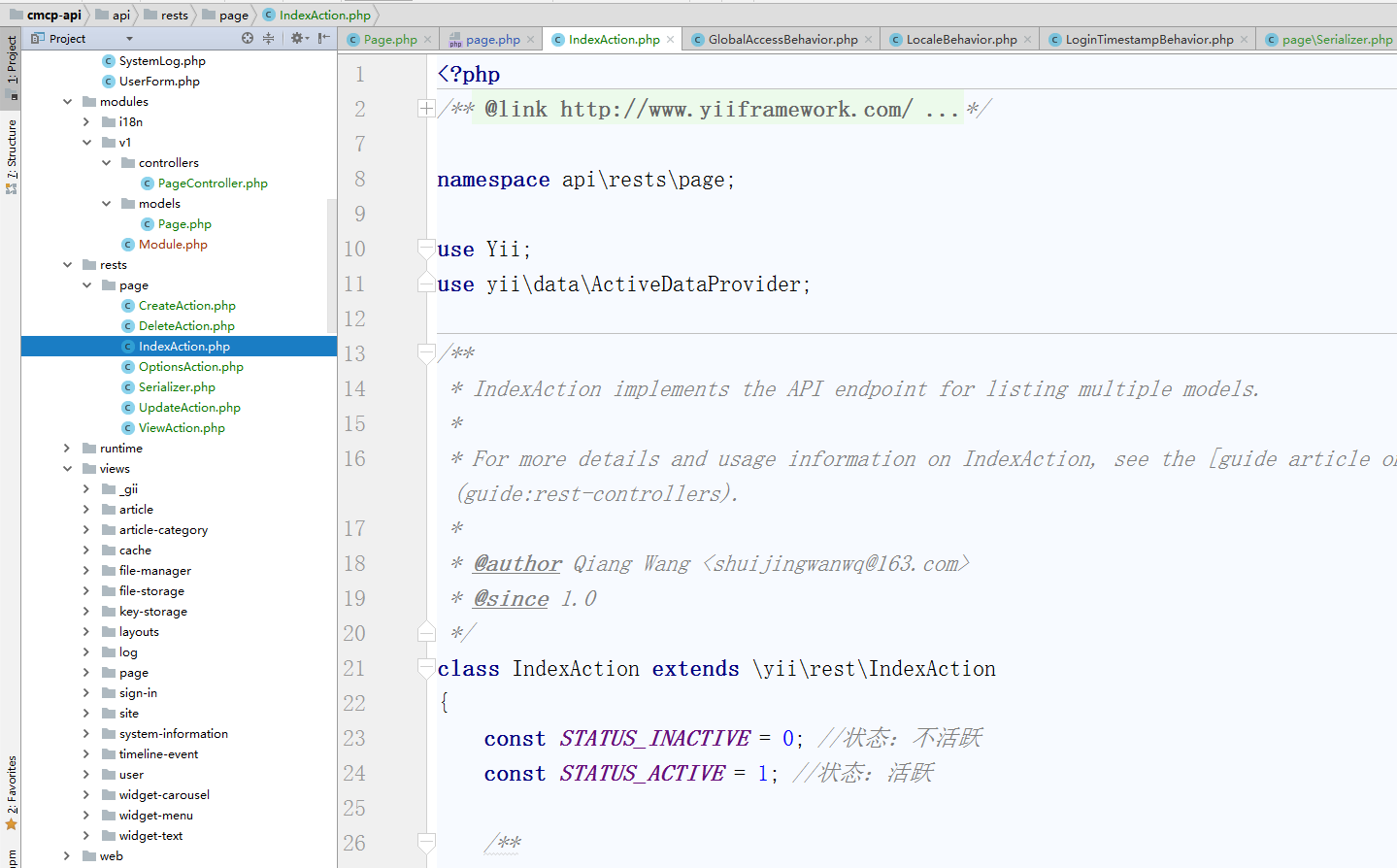1397x868 pixels.
Task: Click the Scroll from Source crosshair icon
Action: click(248, 39)
